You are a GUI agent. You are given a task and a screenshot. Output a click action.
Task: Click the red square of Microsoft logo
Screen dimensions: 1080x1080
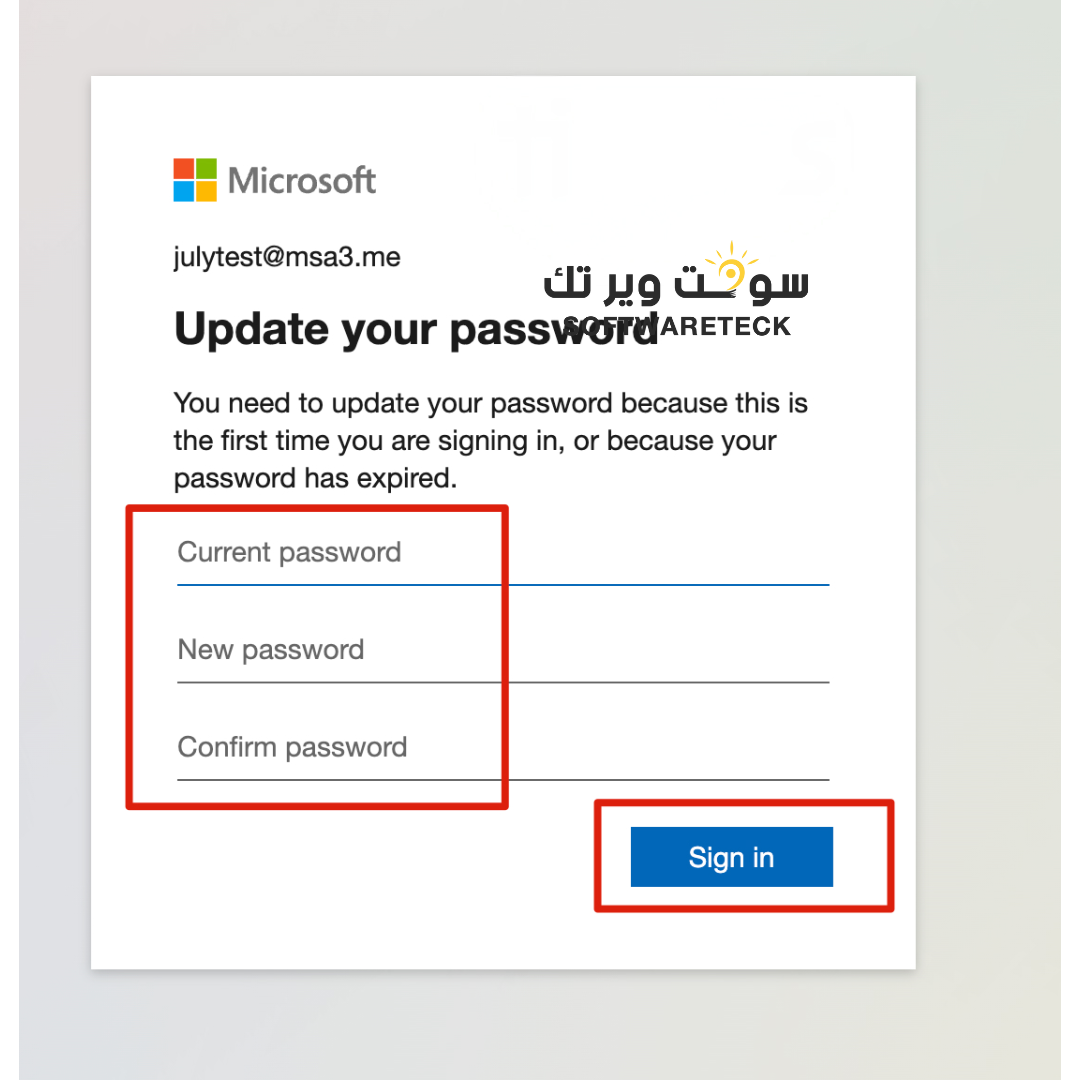click(184, 168)
